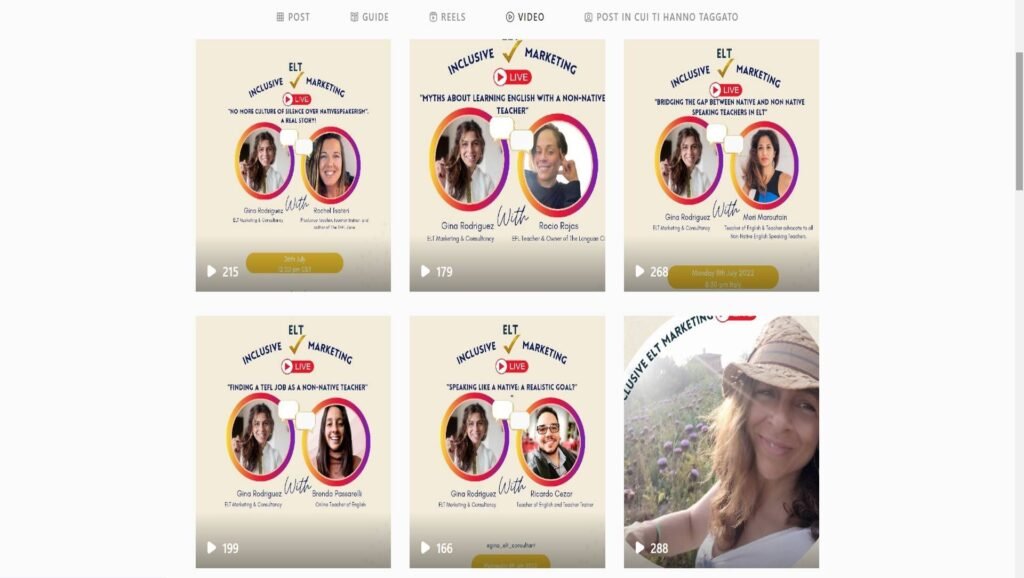Click the tagged-person icon in tab bar
Image resolution: width=1024 pixels, height=578 pixels.
click(x=588, y=17)
